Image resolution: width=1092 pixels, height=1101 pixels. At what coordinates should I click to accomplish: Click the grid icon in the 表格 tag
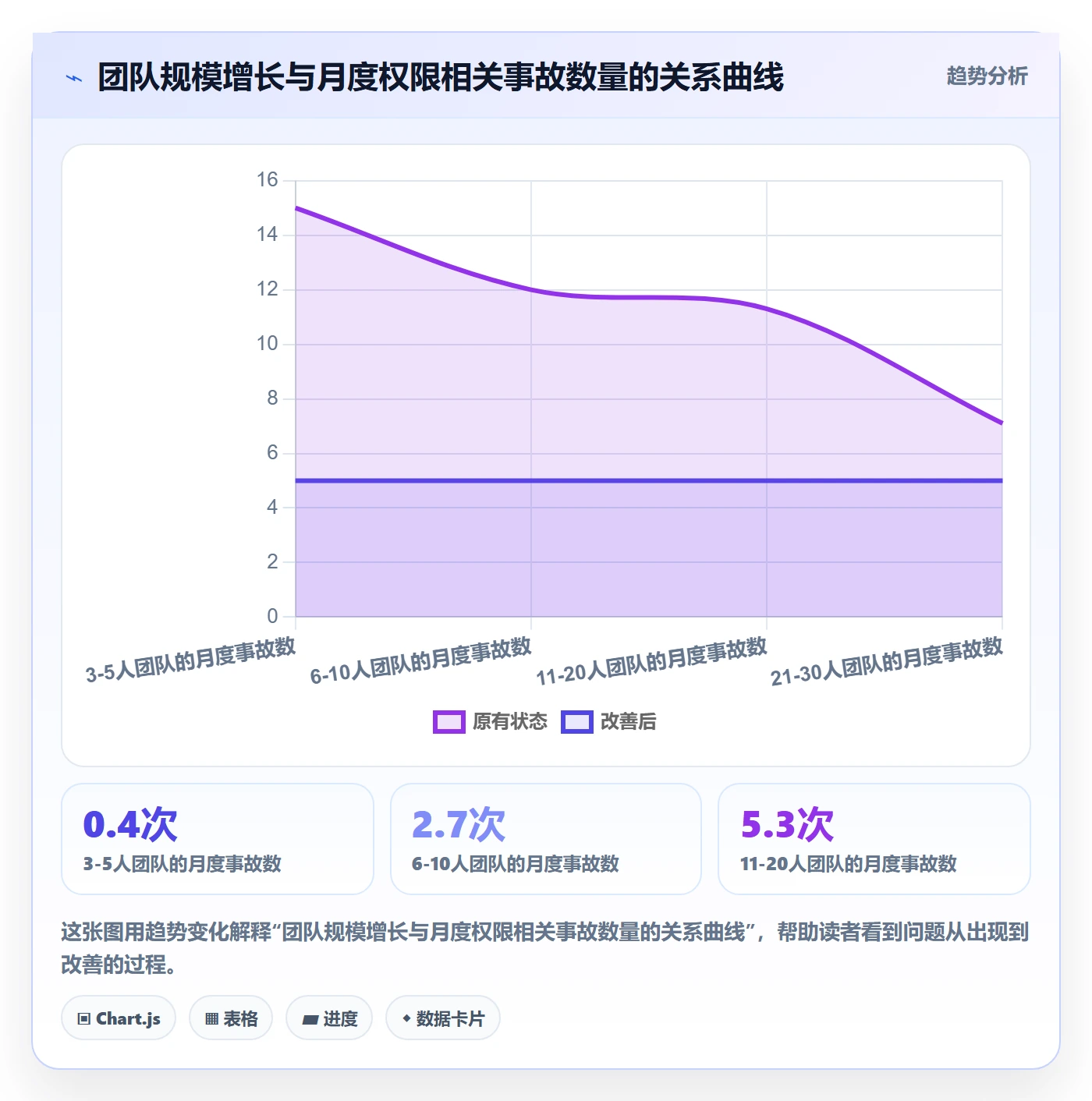click(x=211, y=1018)
